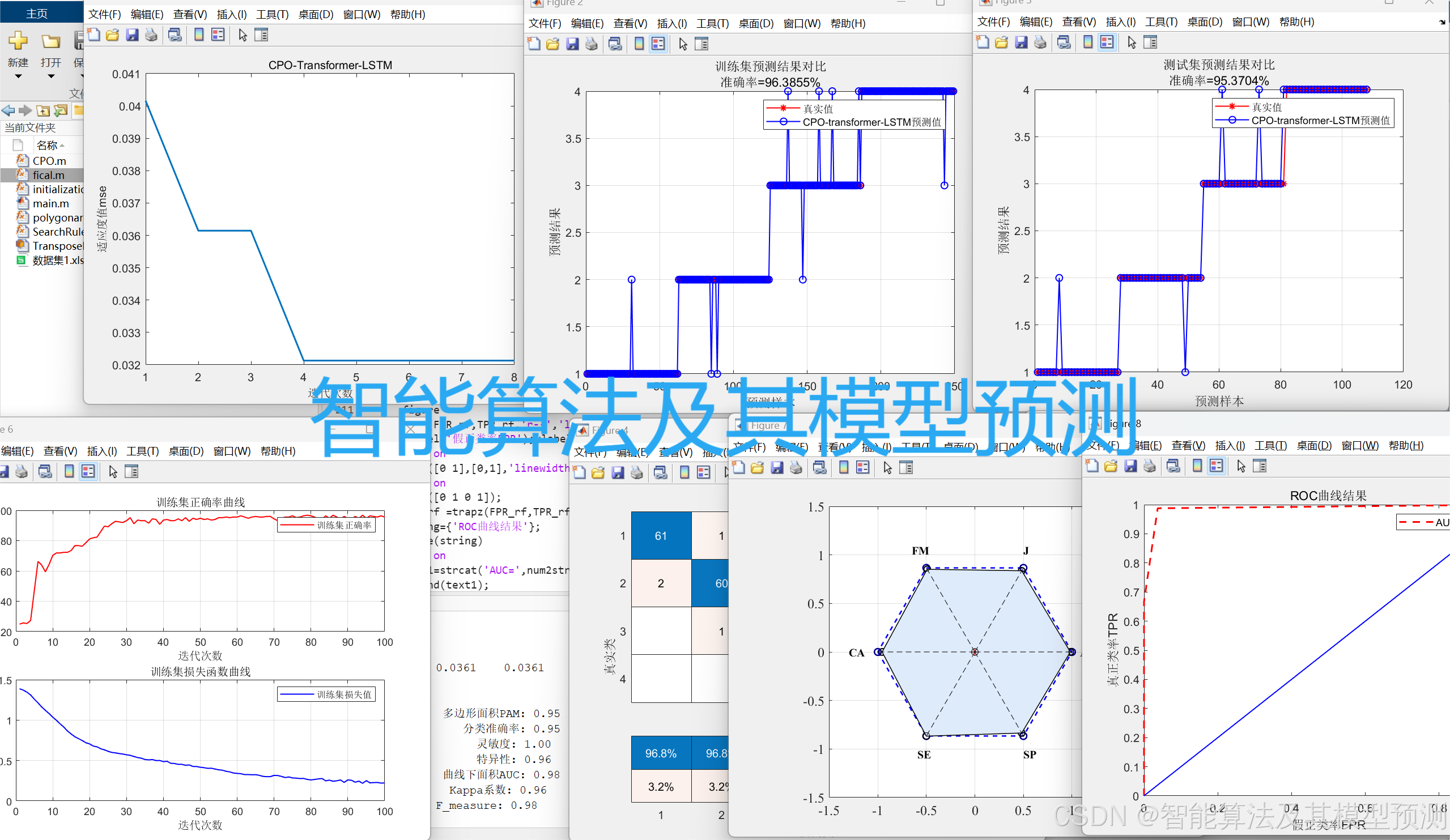Image resolution: width=1450 pixels, height=840 pixels.
Task: Open the 插入 menu in Figure 2
Action: (x=672, y=24)
